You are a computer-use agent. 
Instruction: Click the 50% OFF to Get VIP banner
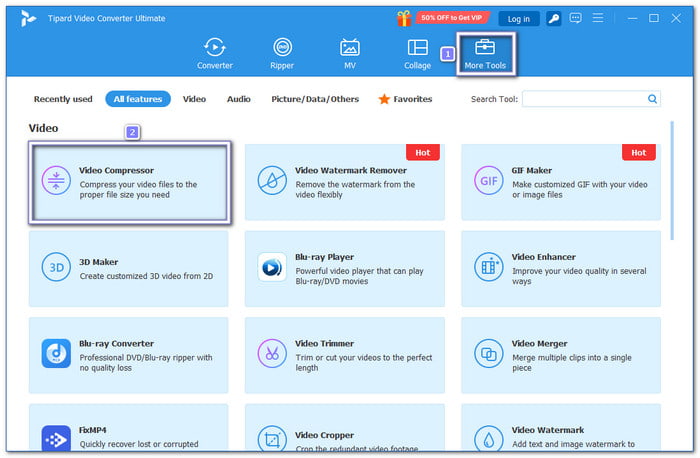coord(451,18)
